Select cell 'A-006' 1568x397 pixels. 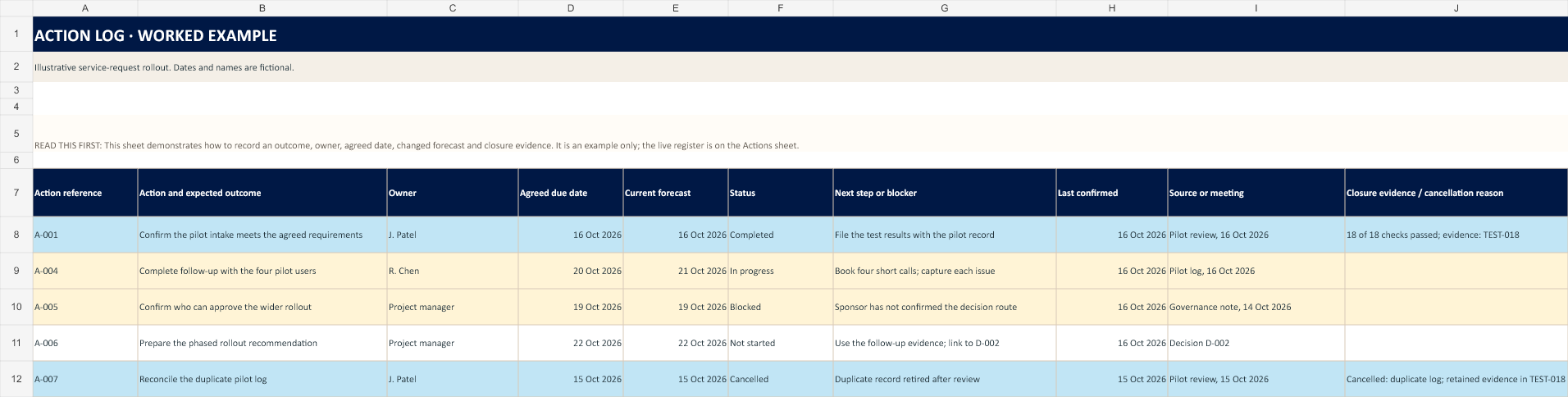[x=85, y=343]
